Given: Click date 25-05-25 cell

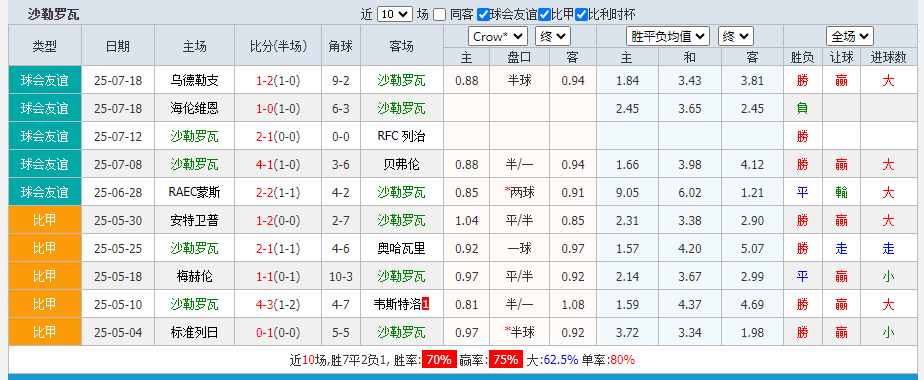Looking at the screenshot, I should click(x=118, y=249).
